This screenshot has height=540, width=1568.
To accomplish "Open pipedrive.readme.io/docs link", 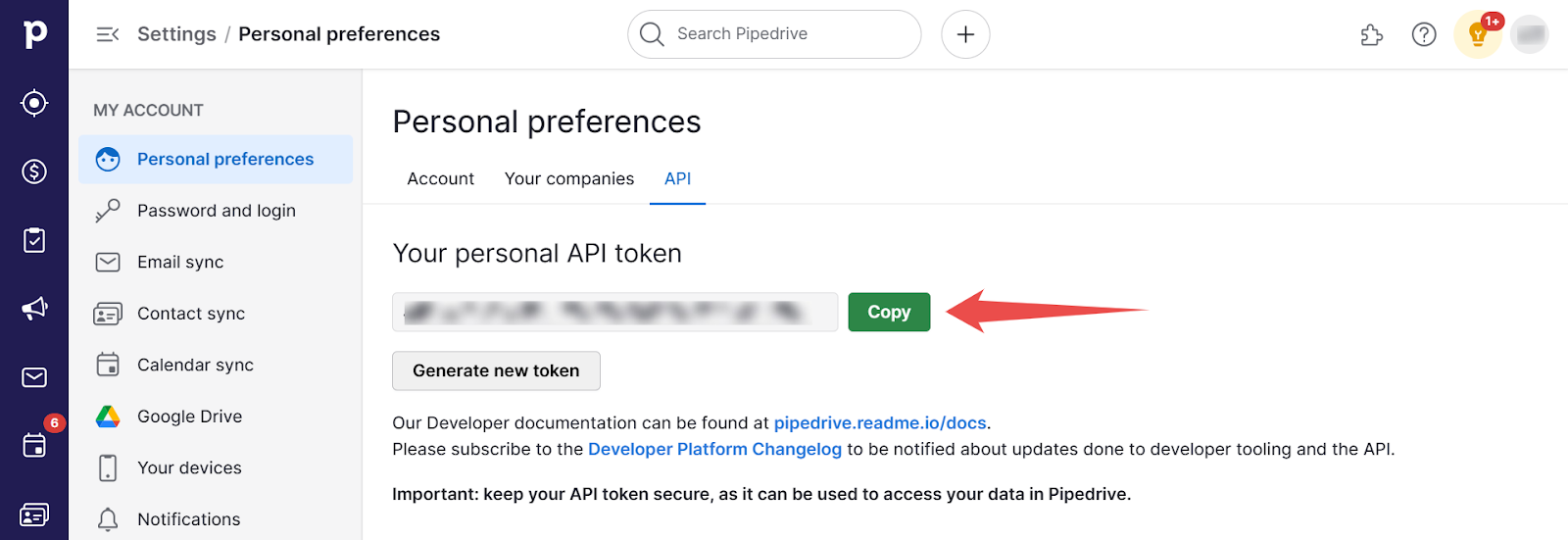I will pyautogui.click(x=880, y=422).
